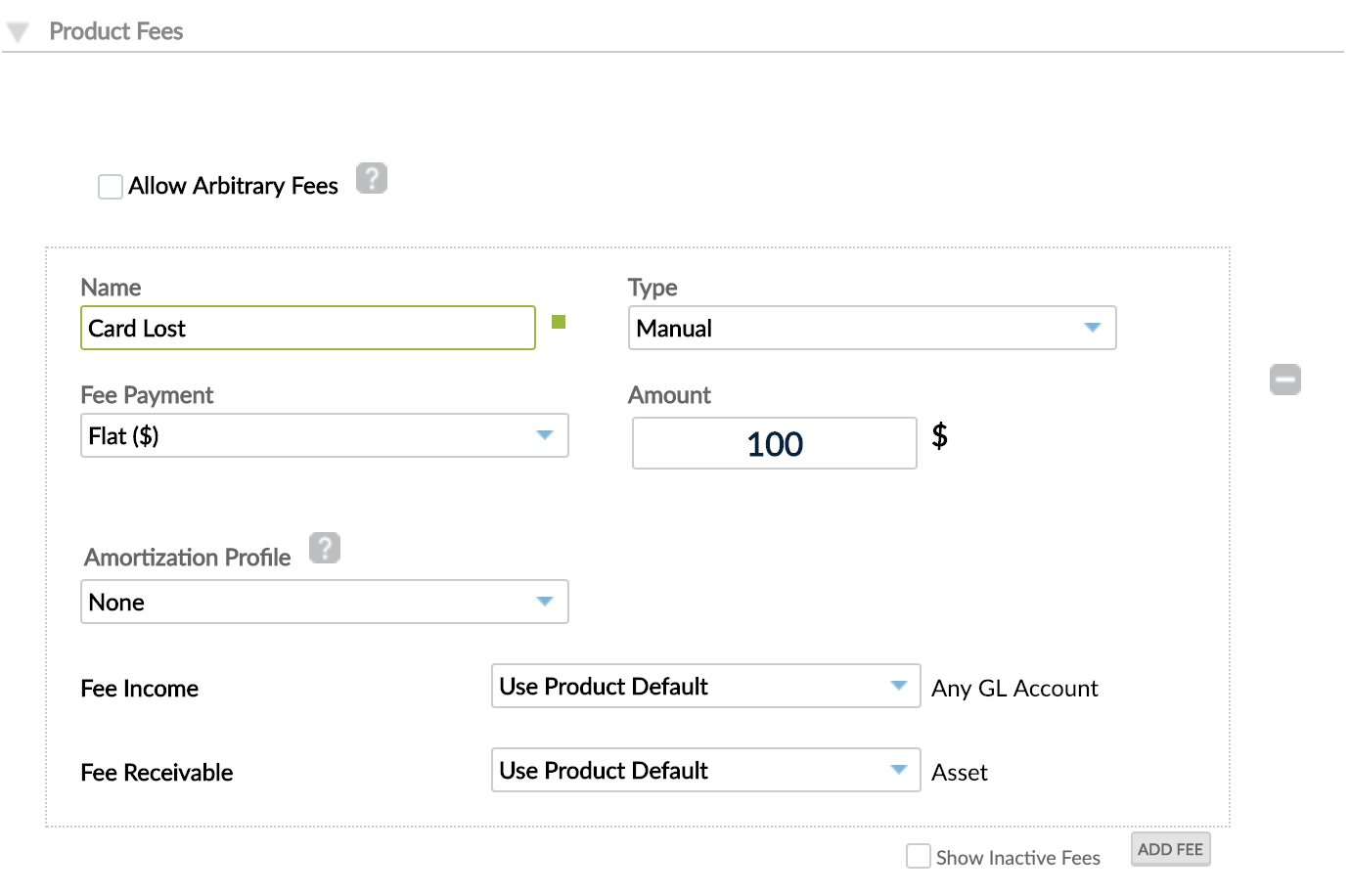Image resolution: width=1350 pixels, height=896 pixels.
Task: Click the Amount field containing 100
Action: coord(774,443)
